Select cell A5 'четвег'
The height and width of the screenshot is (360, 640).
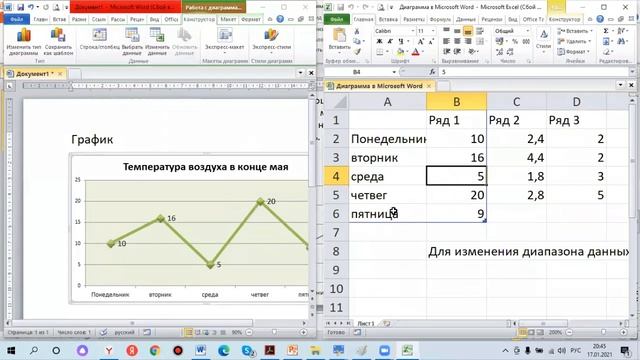(x=387, y=195)
